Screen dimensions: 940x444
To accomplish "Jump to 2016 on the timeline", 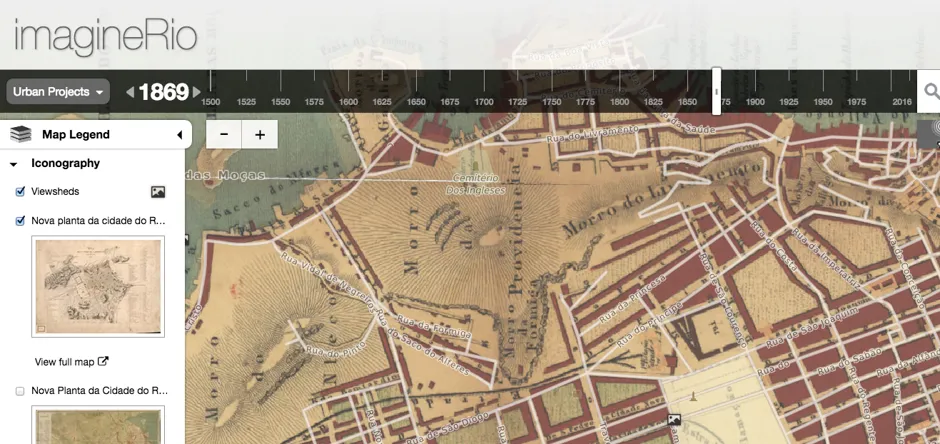I will [x=902, y=102].
